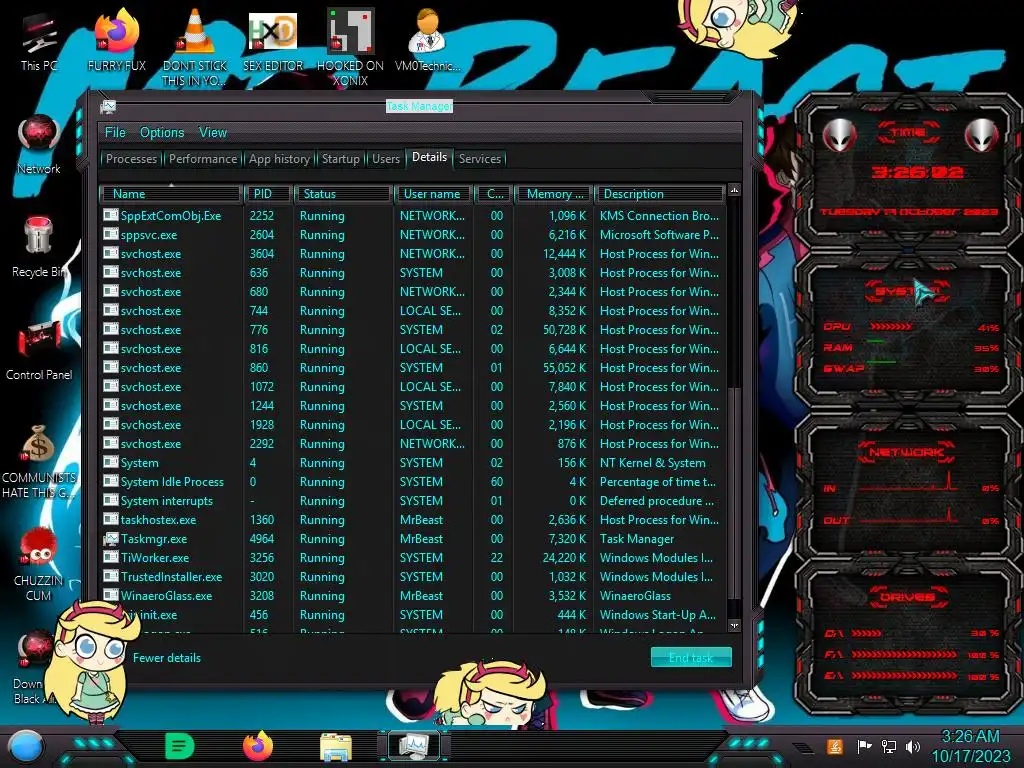
Task: Open the VM0Technic desktop shortcut
Action: [427, 40]
